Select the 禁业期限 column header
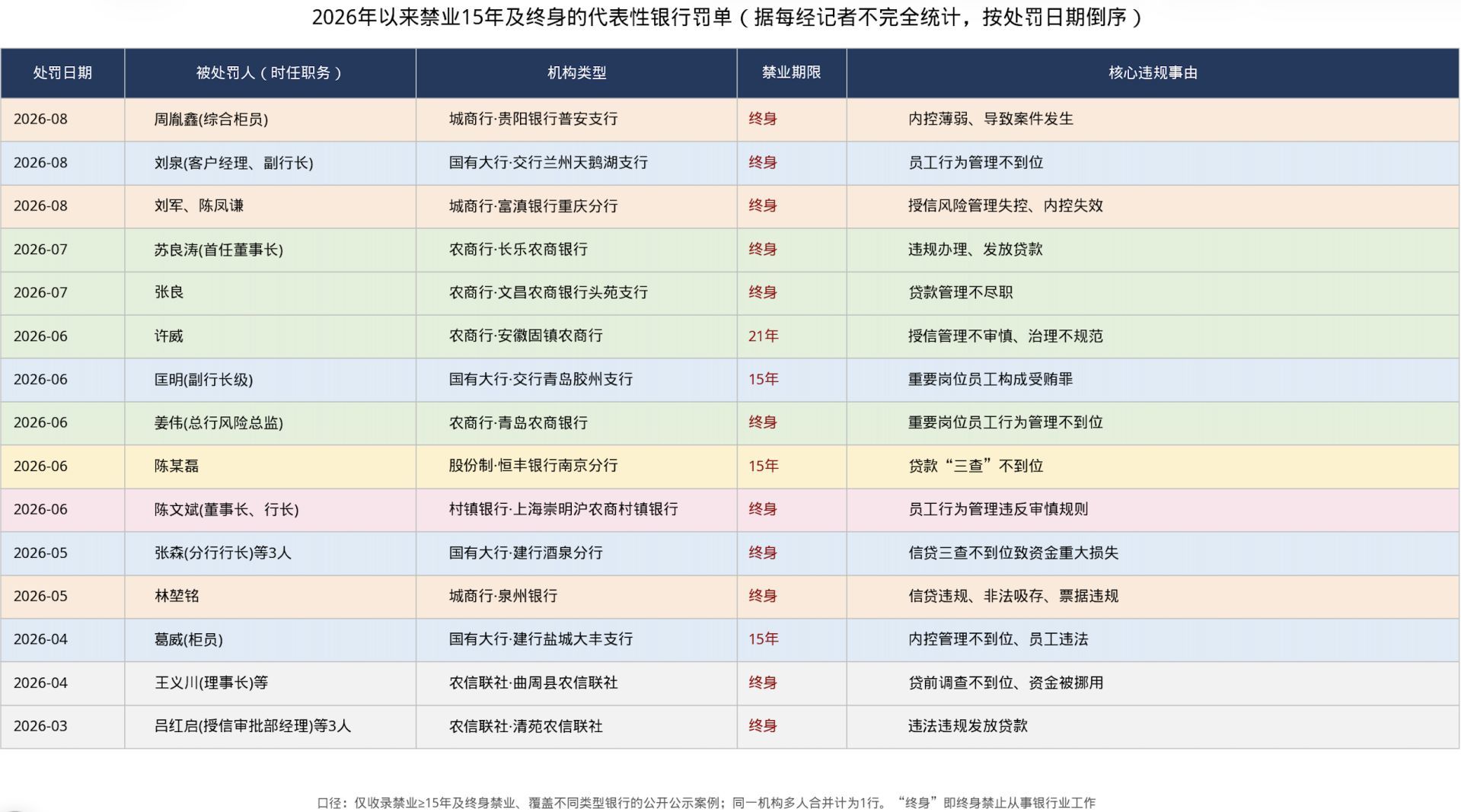 791,72
